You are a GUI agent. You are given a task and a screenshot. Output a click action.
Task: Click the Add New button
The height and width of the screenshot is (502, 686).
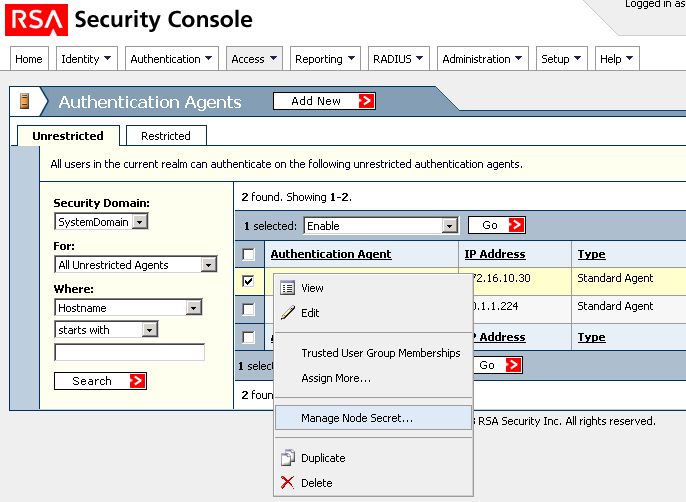pos(324,101)
